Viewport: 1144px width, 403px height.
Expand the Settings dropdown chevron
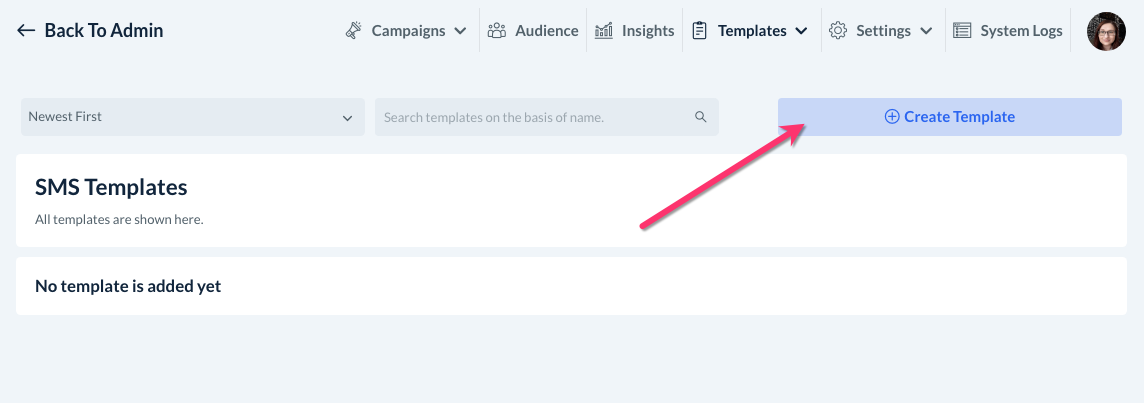click(x=926, y=31)
